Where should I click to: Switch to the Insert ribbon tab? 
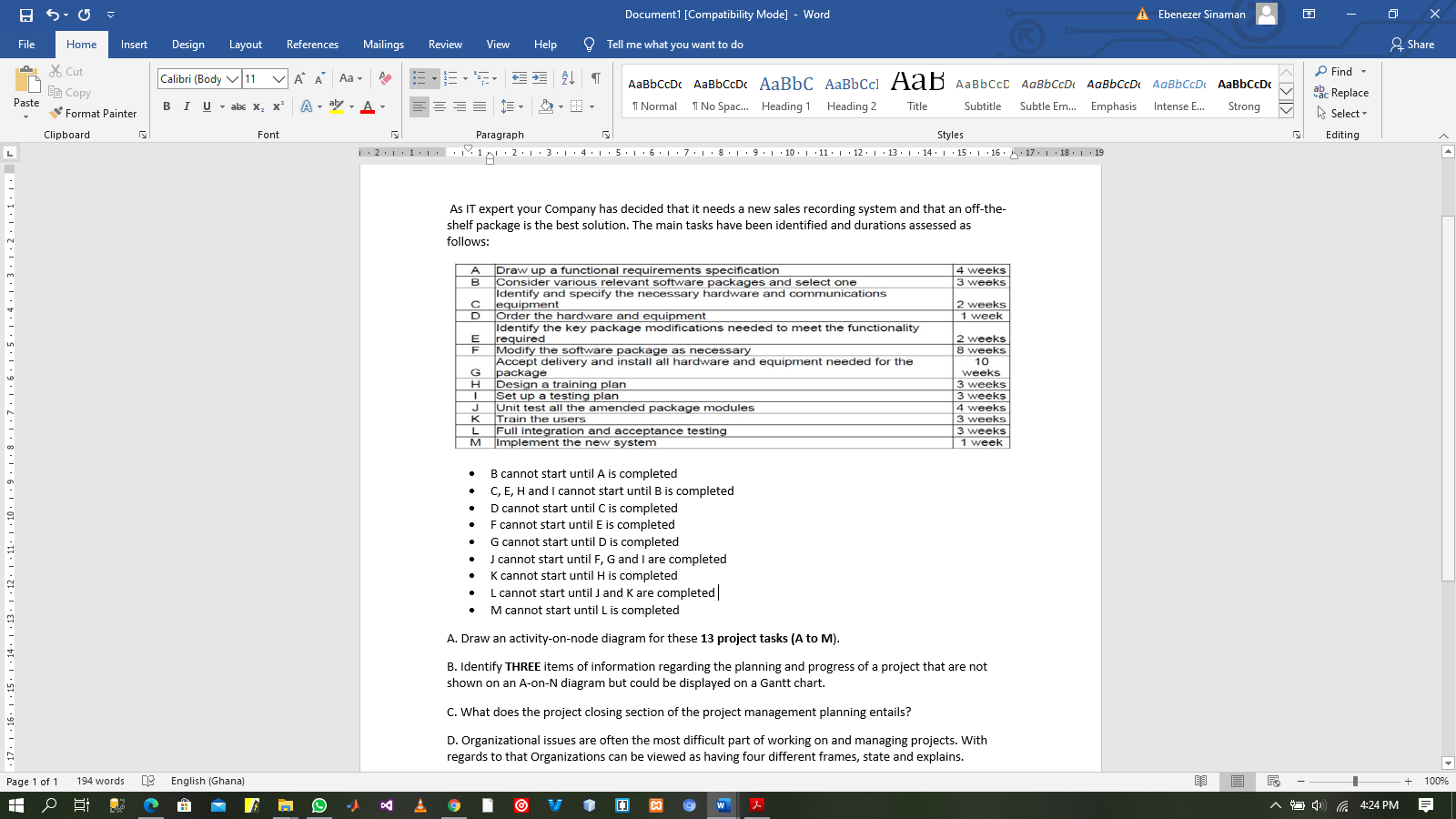click(x=134, y=44)
